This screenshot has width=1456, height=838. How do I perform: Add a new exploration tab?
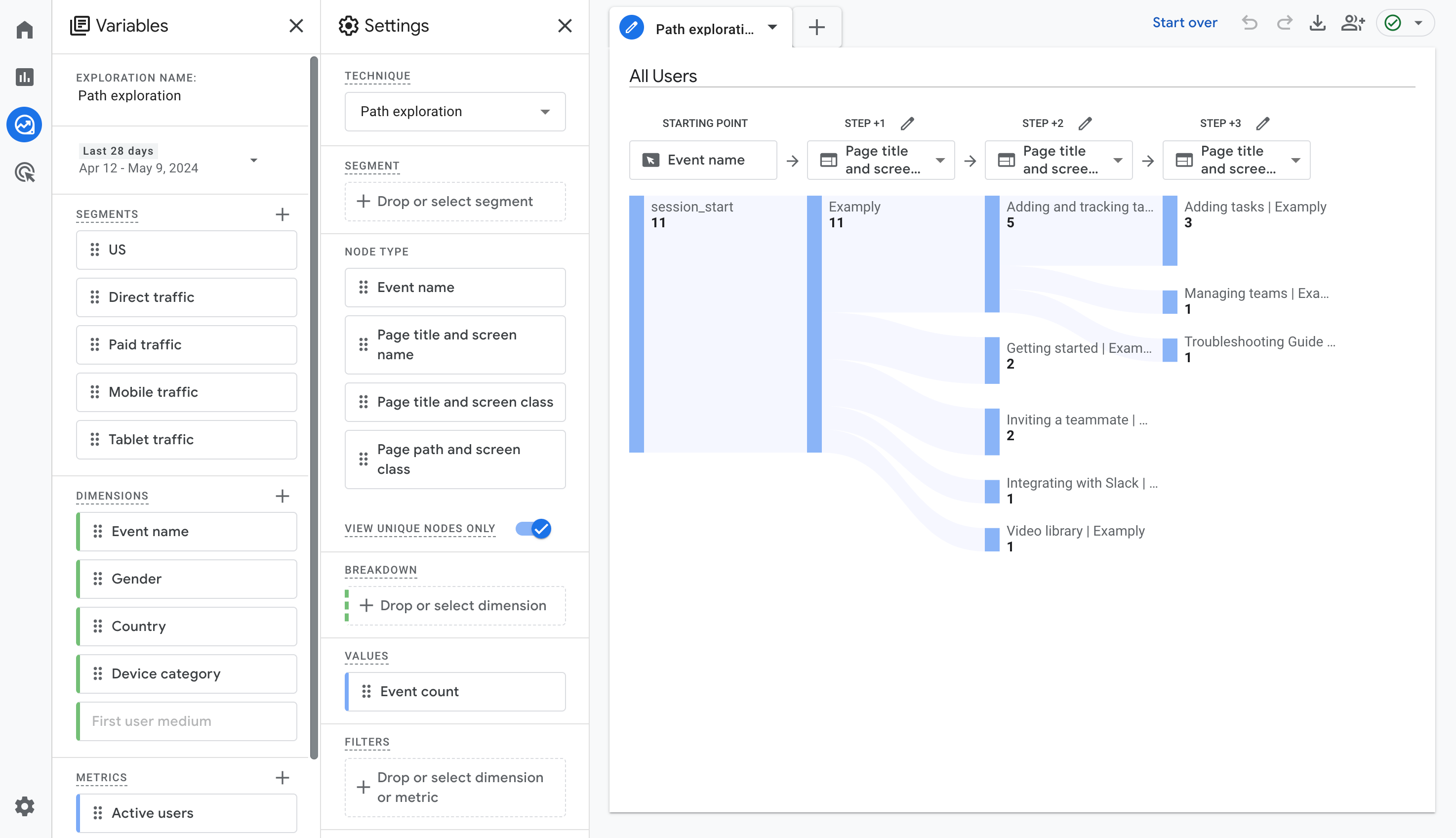tap(816, 27)
